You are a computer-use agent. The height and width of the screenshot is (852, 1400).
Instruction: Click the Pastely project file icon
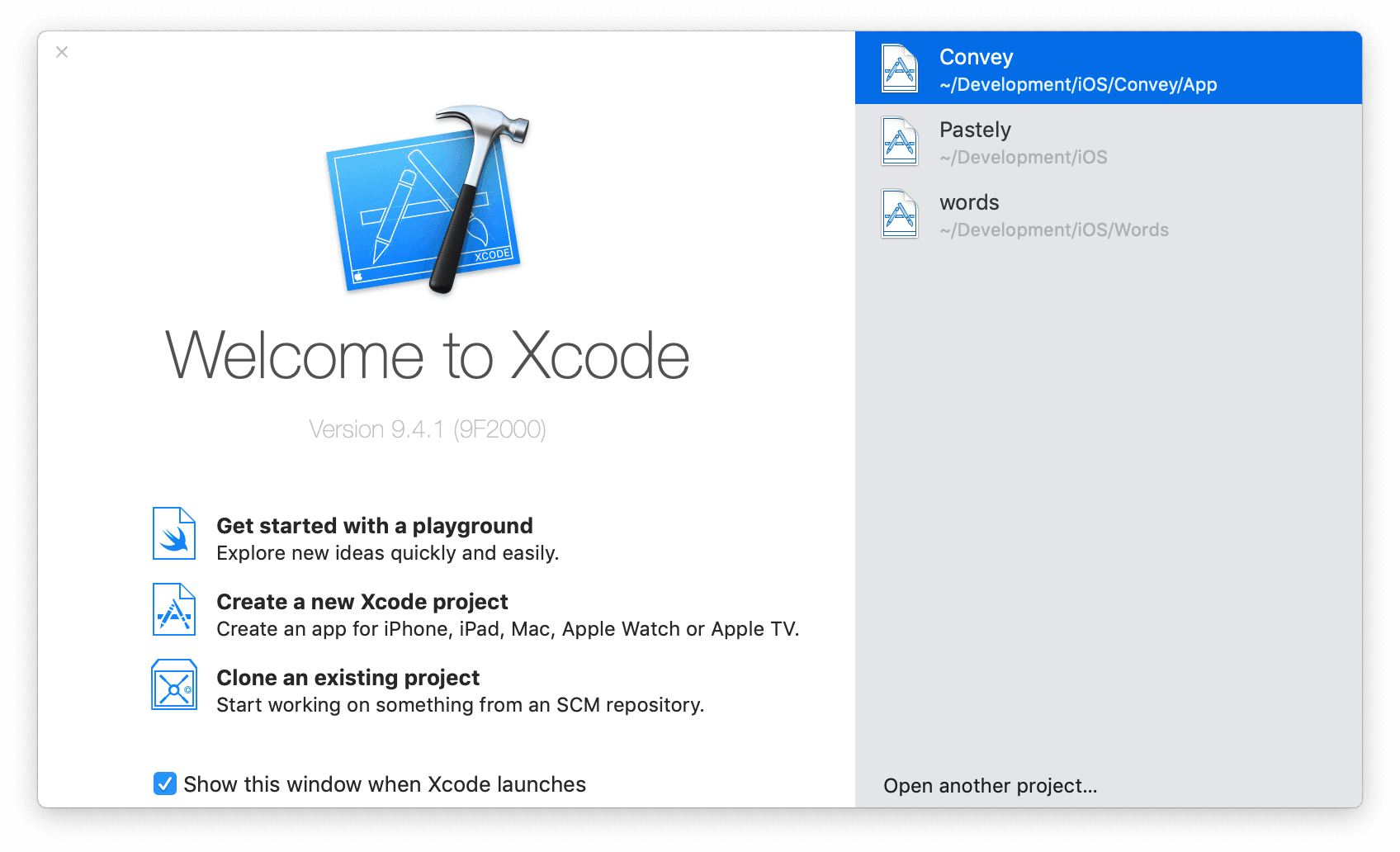point(899,141)
